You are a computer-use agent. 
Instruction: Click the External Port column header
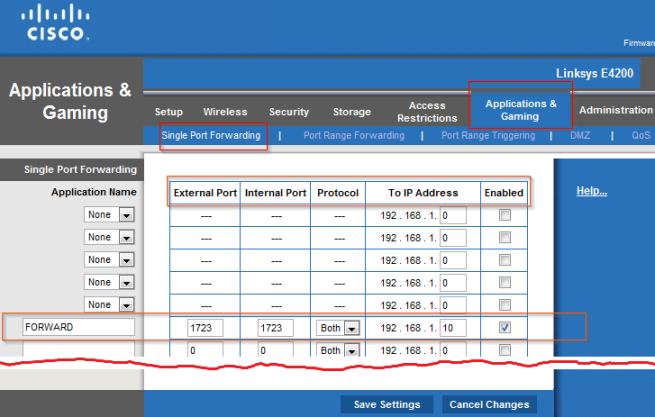tap(205, 193)
